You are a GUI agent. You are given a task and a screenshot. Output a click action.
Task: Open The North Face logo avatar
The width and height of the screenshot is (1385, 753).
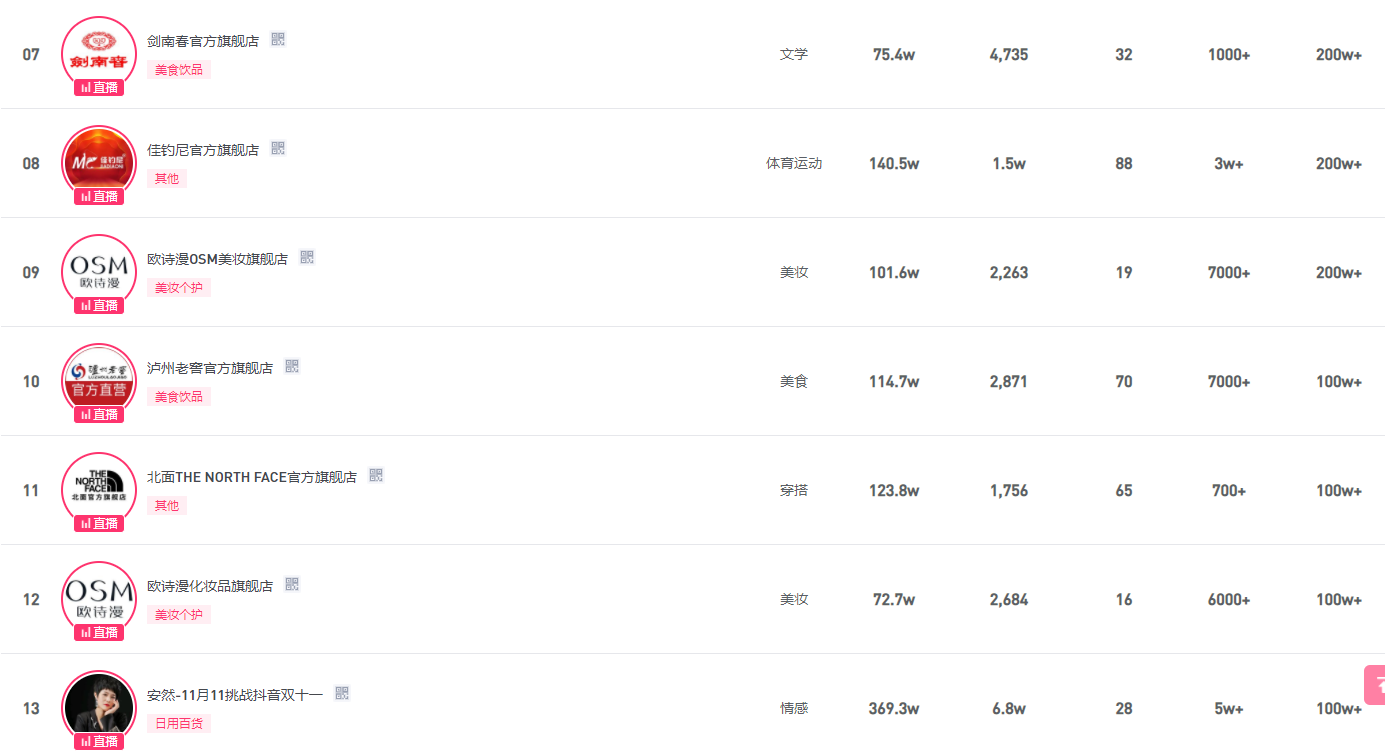tap(98, 486)
